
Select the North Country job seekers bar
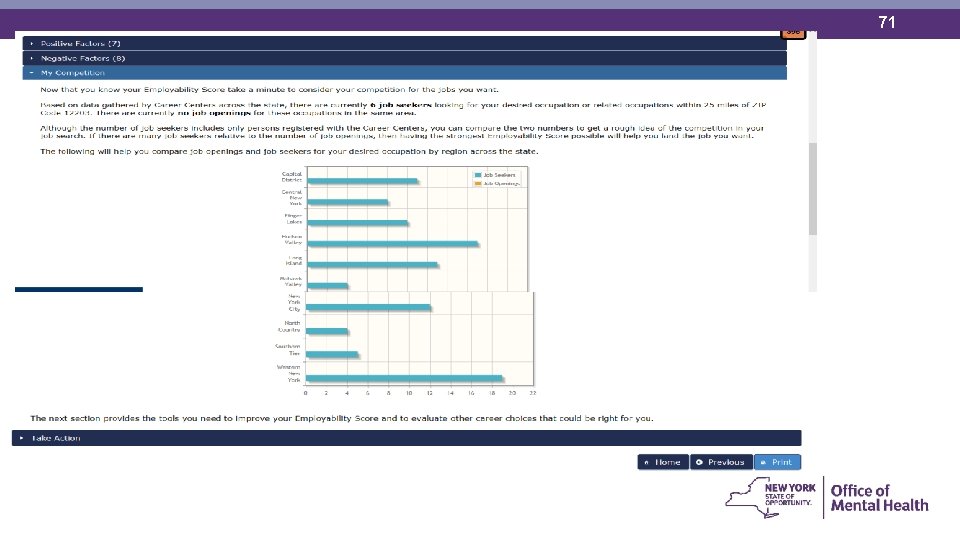pyautogui.click(x=328, y=331)
